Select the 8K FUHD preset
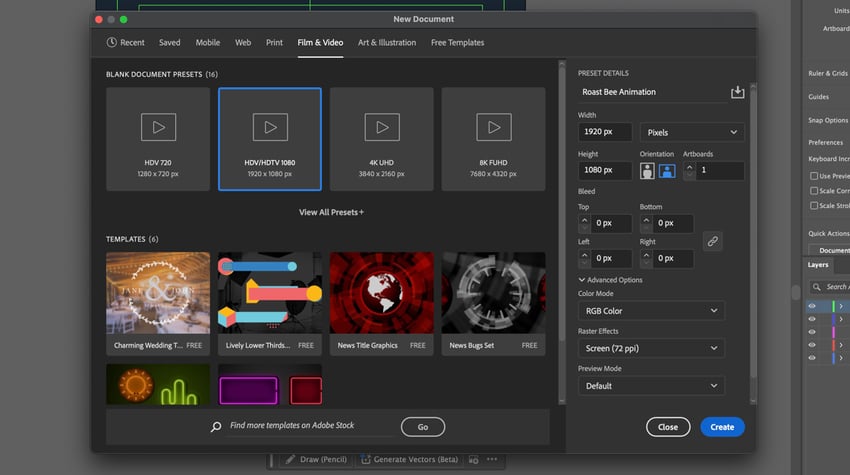 [x=493, y=139]
